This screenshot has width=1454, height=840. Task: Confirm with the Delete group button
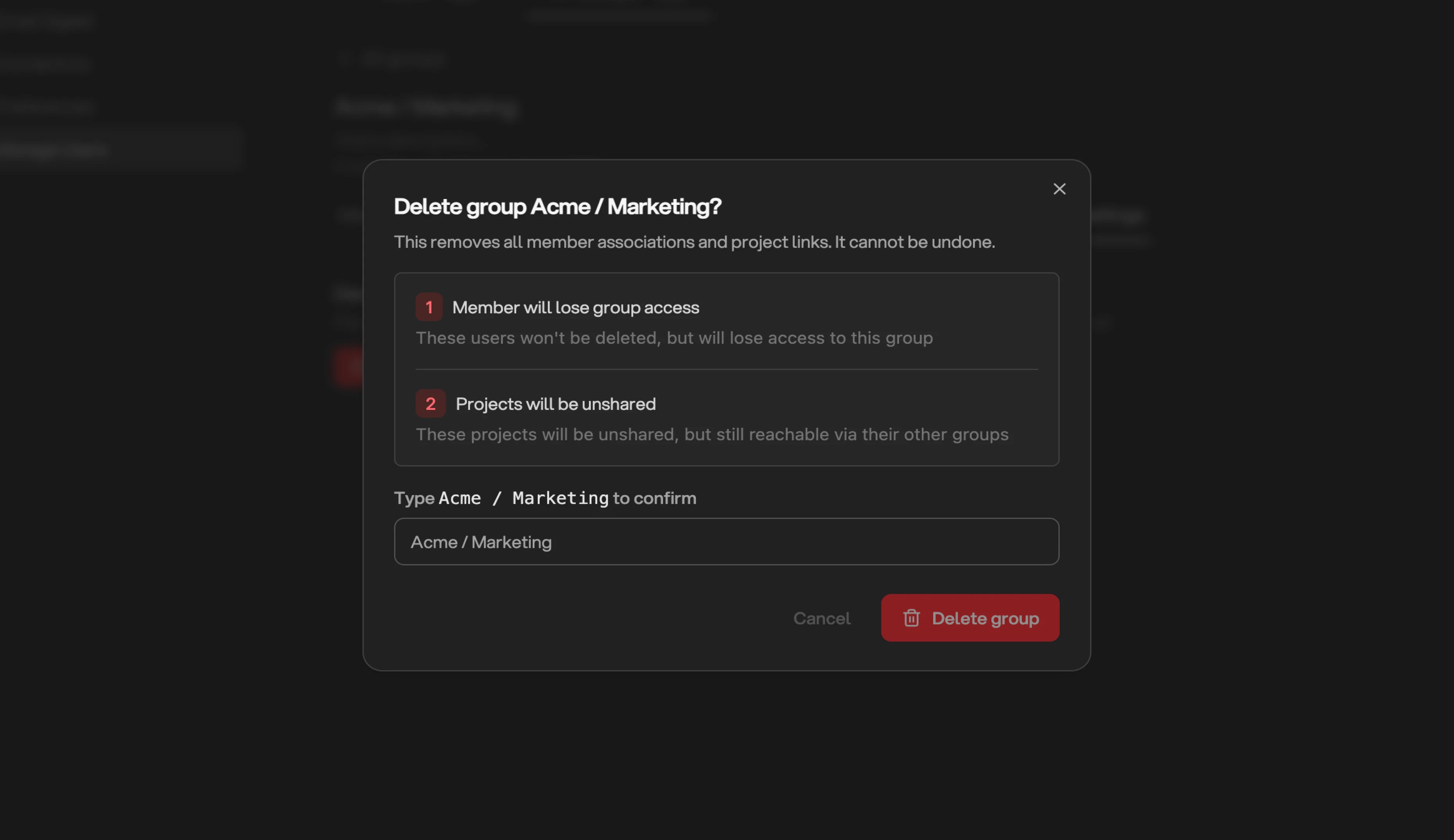point(969,618)
